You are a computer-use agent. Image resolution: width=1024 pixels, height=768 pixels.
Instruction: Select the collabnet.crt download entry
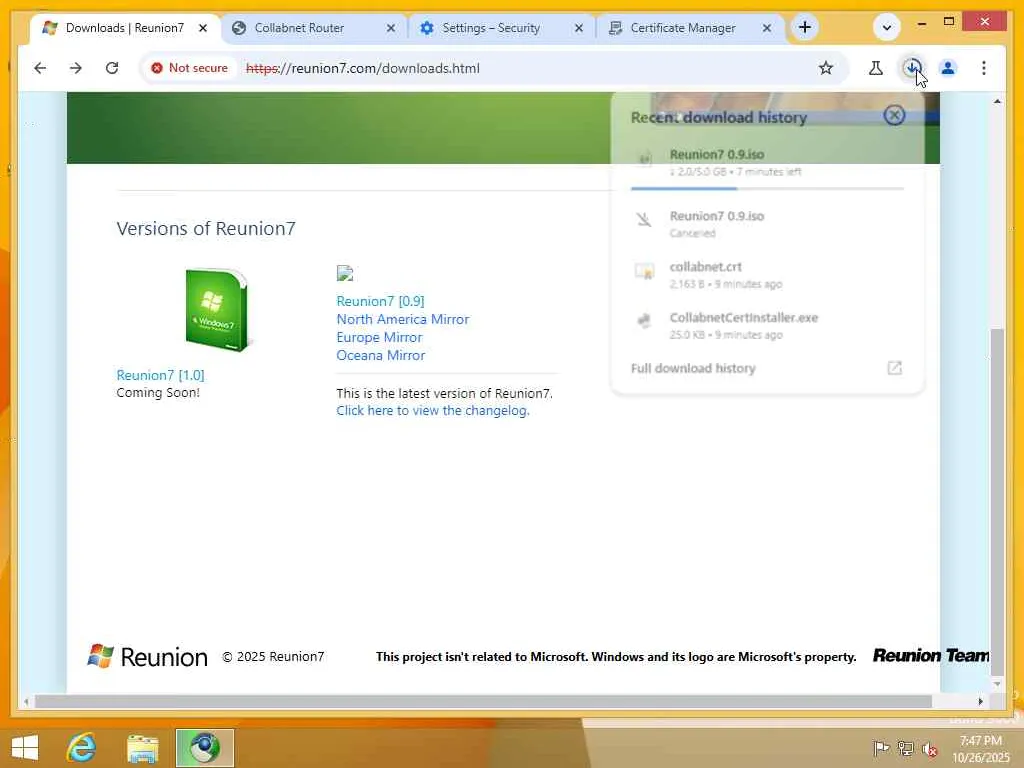pyautogui.click(x=767, y=275)
